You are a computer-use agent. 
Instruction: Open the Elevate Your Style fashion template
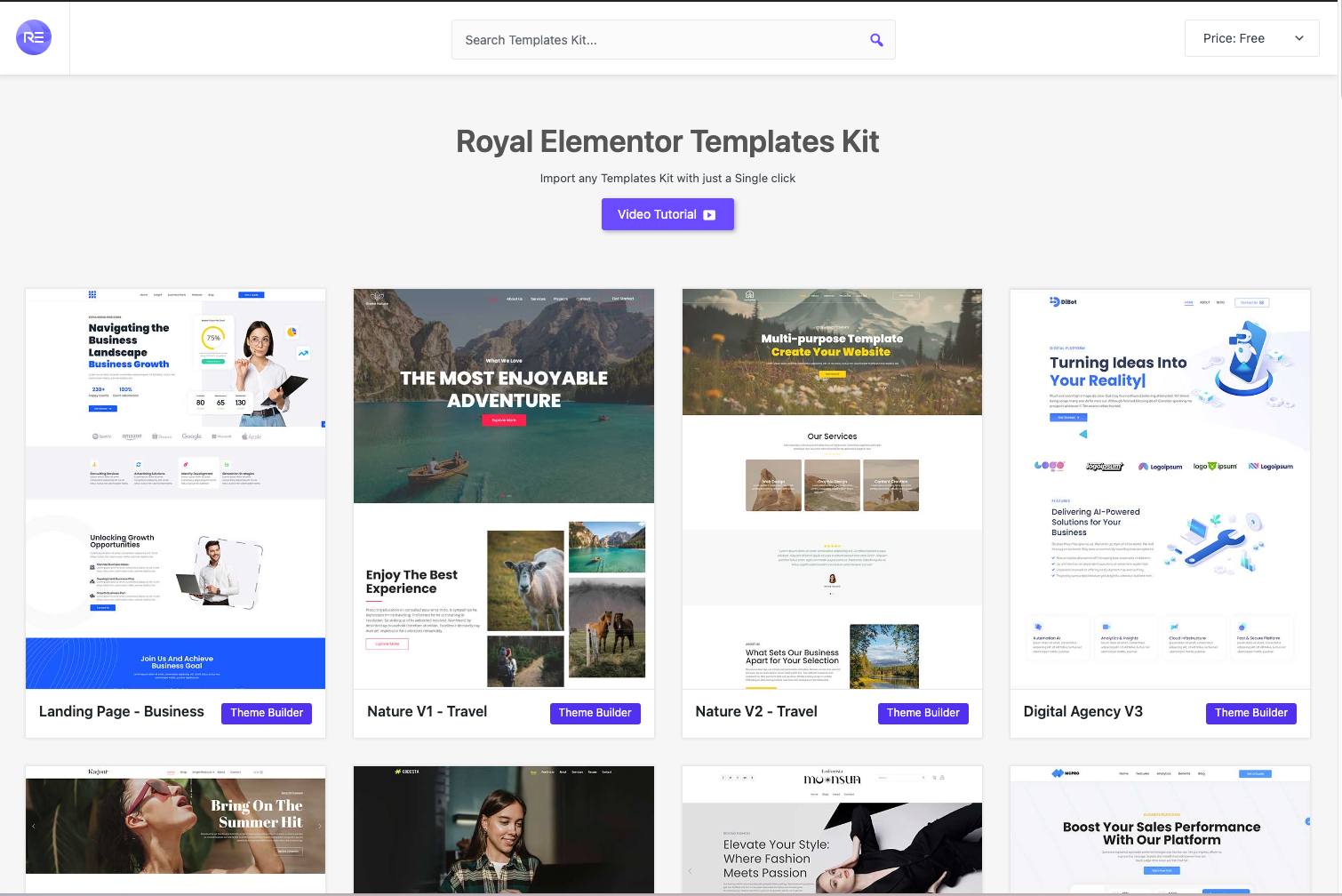coord(832,829)
